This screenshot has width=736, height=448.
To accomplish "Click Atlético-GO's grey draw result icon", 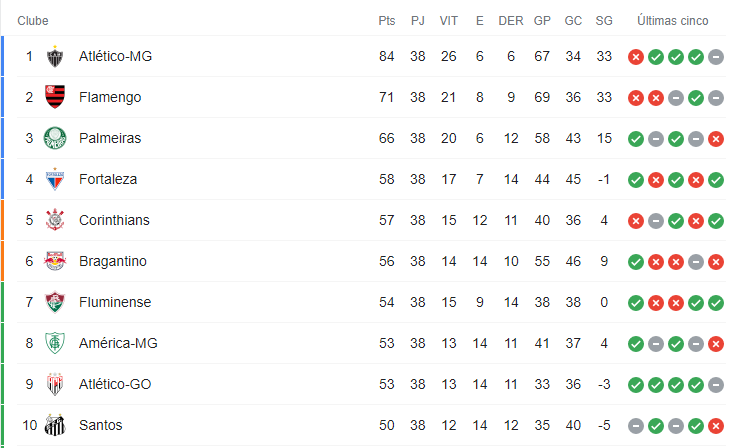I will (716, 386).
